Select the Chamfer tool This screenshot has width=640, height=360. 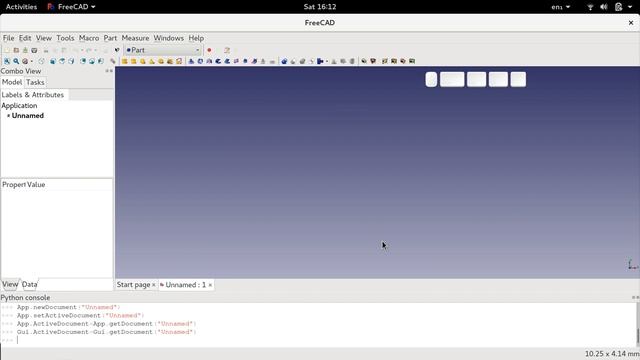coord(227,61)
